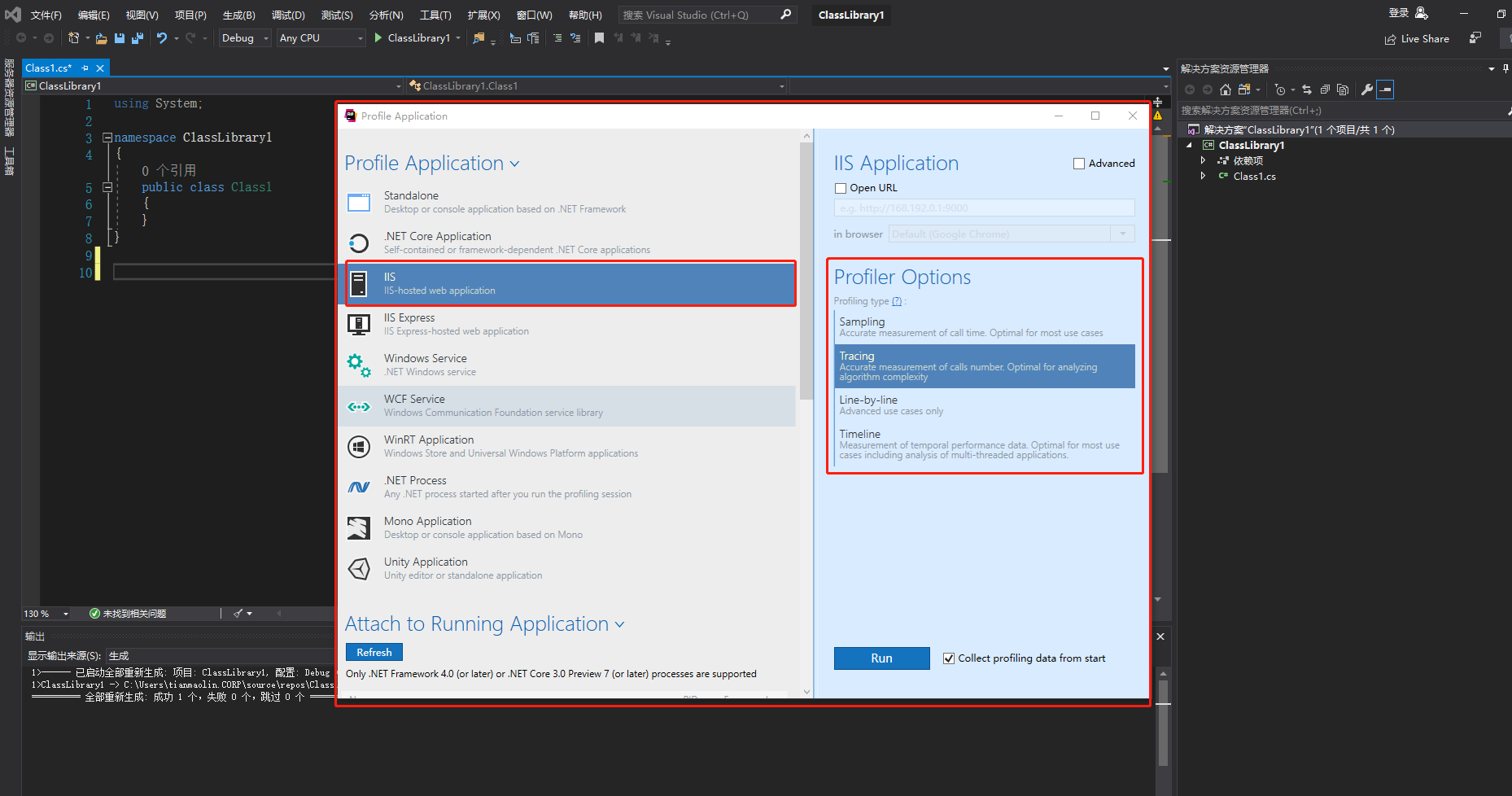Tick the Advanced checkbox
The width and height of the screenshot is (1512, 796).
1079,164
